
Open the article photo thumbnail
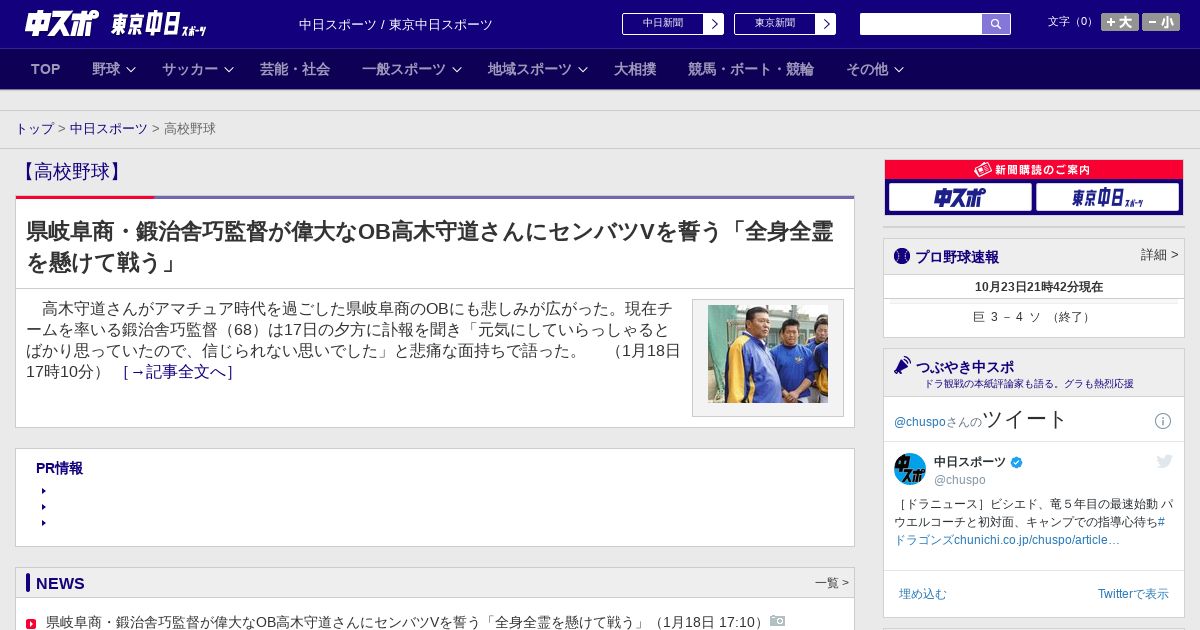point(768,354)
